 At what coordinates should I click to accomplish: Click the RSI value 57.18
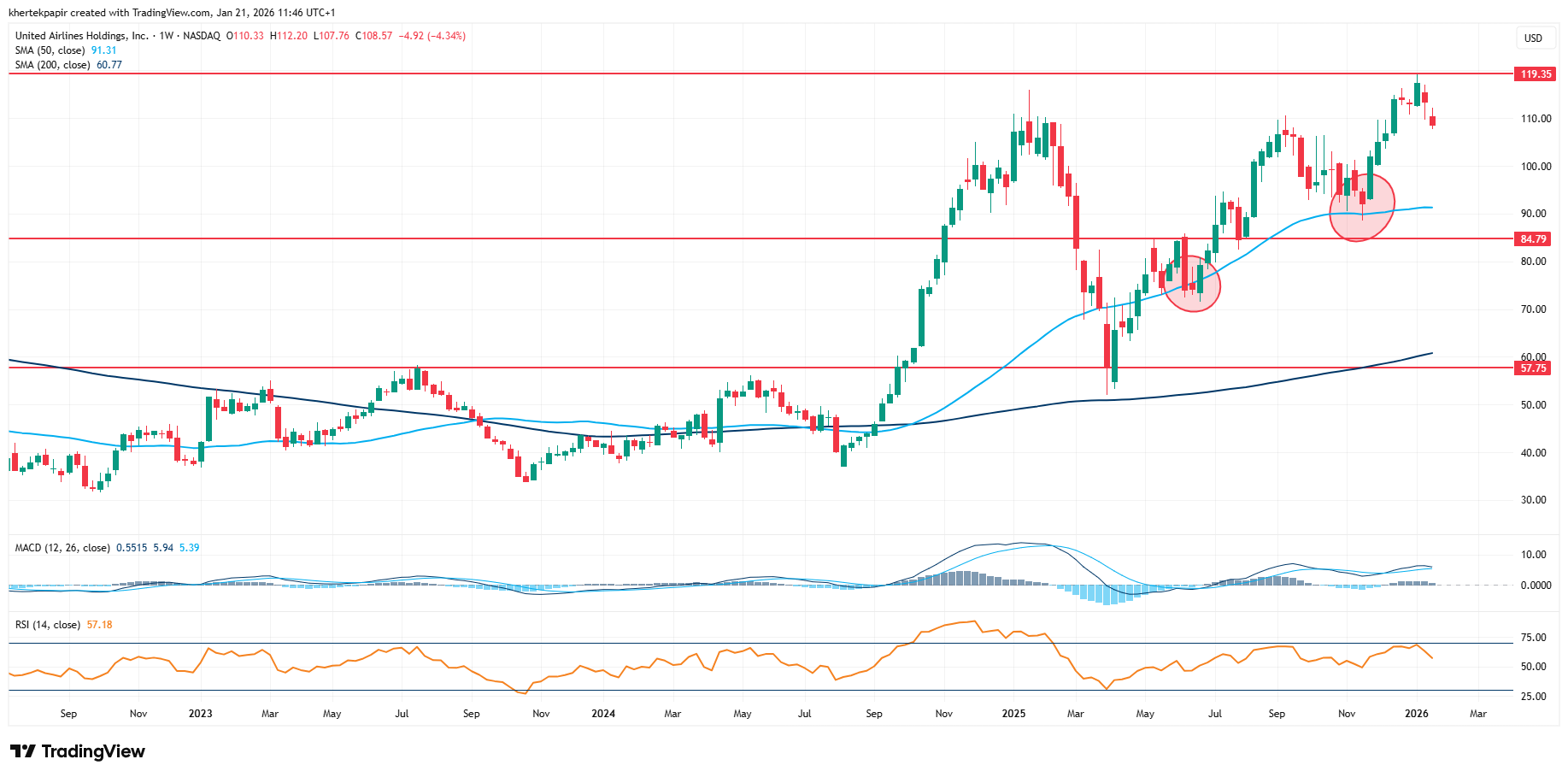(x=99, y=625)
